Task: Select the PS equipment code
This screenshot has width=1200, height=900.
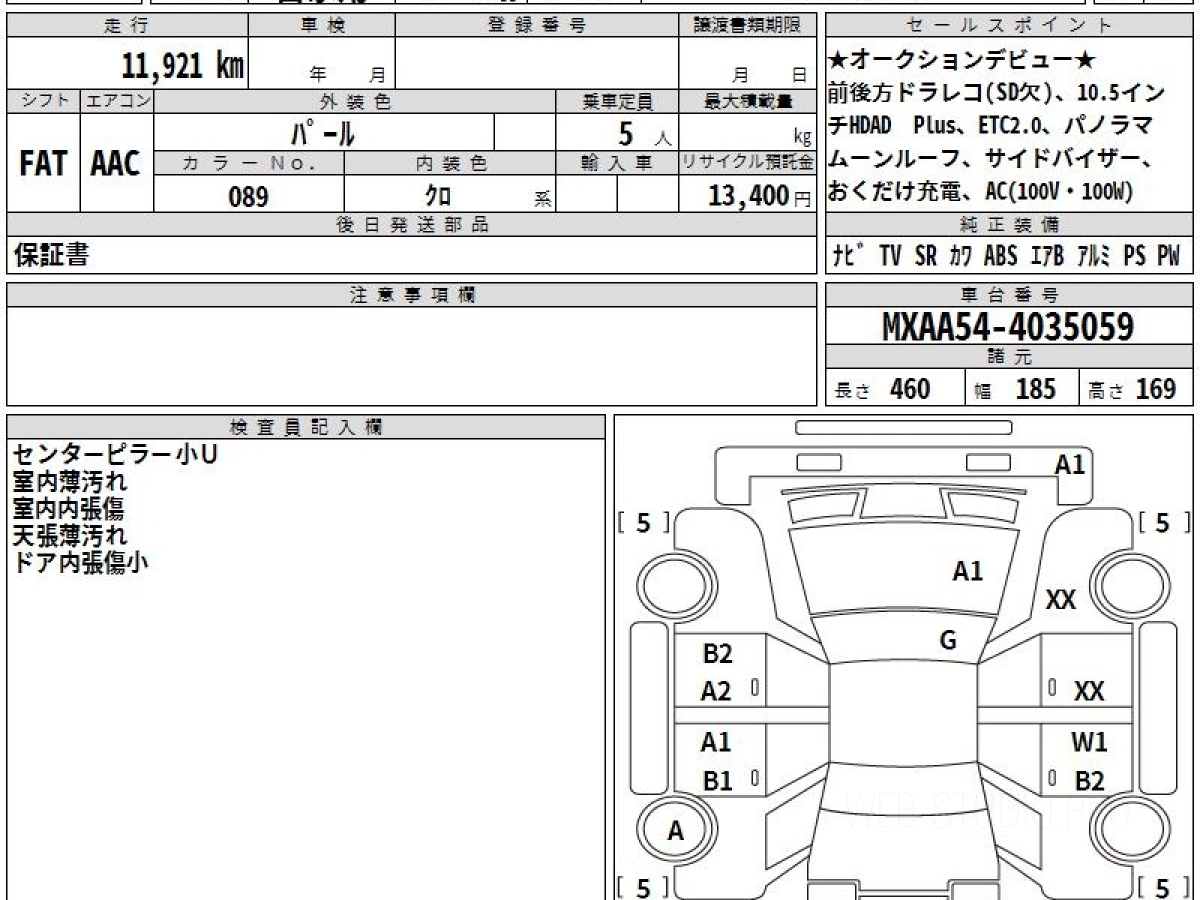Action: click(1134, 256)
